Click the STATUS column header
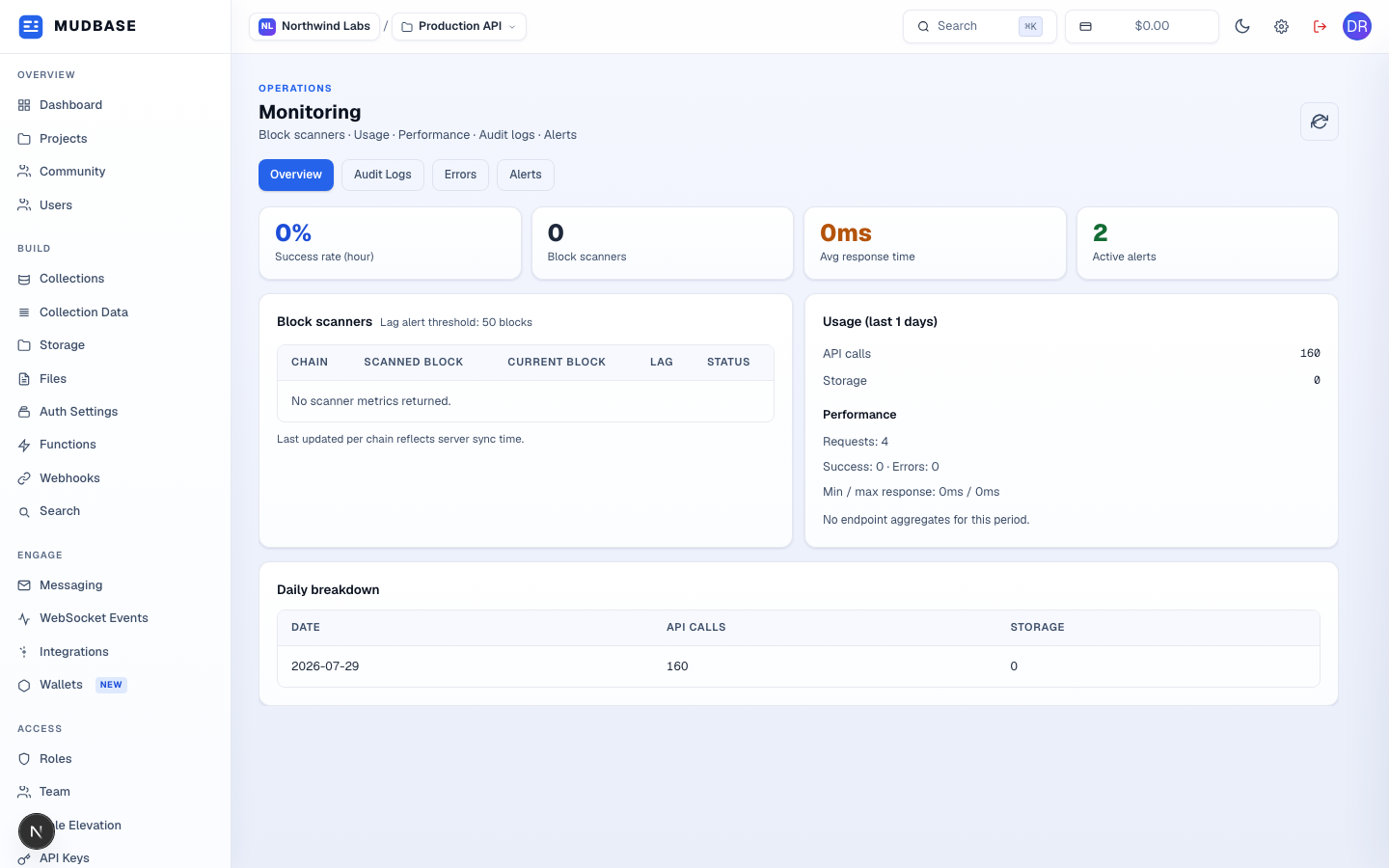 (728, 363)
